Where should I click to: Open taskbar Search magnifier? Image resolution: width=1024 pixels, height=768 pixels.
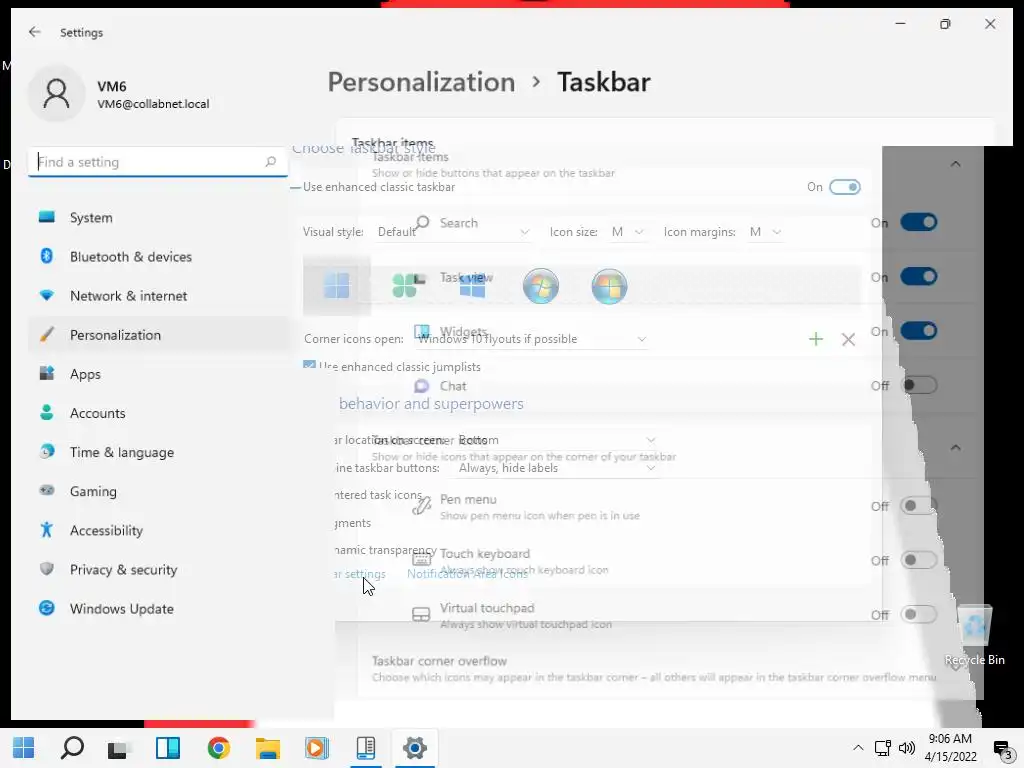tap(72, 748)
